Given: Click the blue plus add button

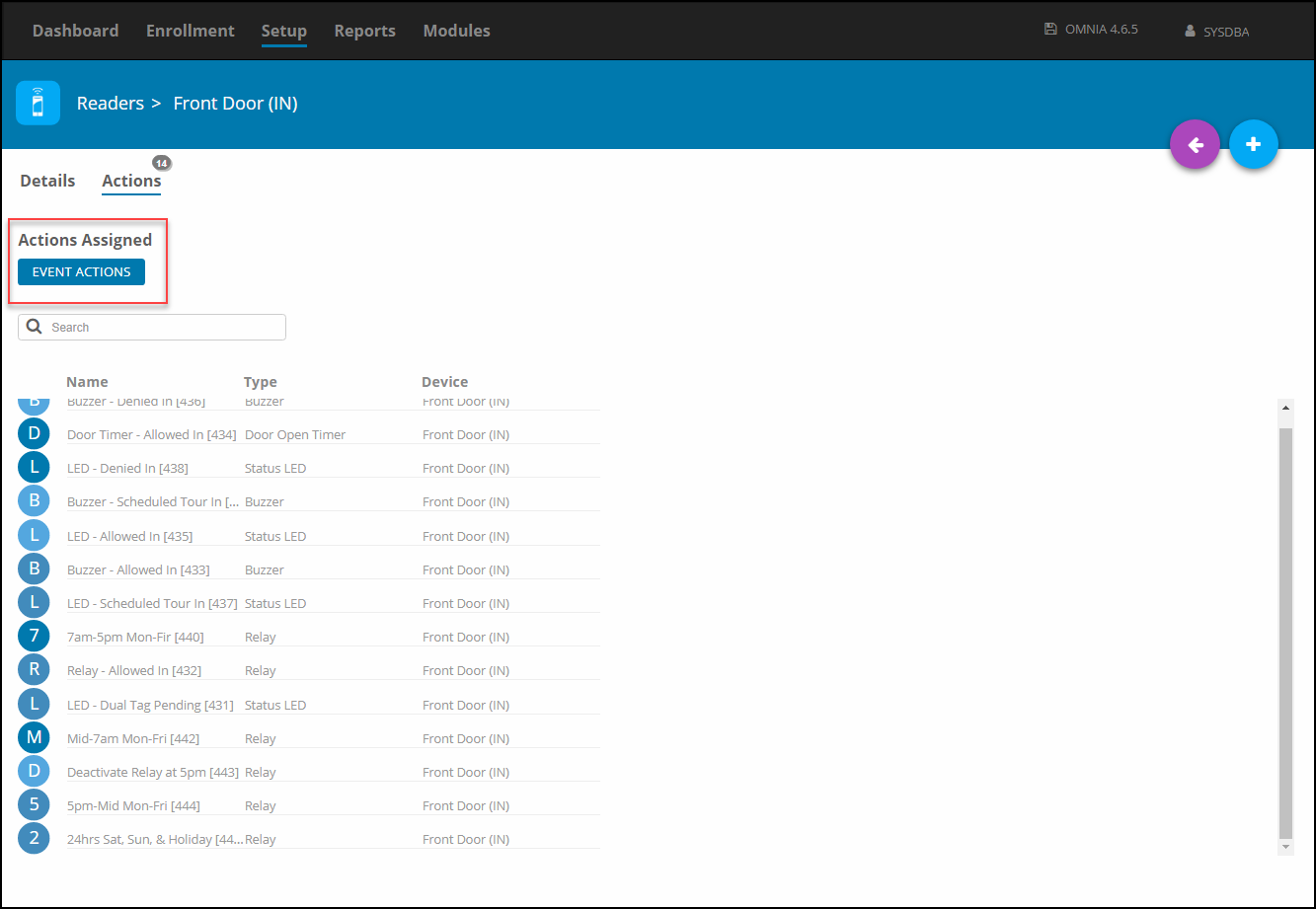Looking at the screenshot, I should pos(1254,145).
